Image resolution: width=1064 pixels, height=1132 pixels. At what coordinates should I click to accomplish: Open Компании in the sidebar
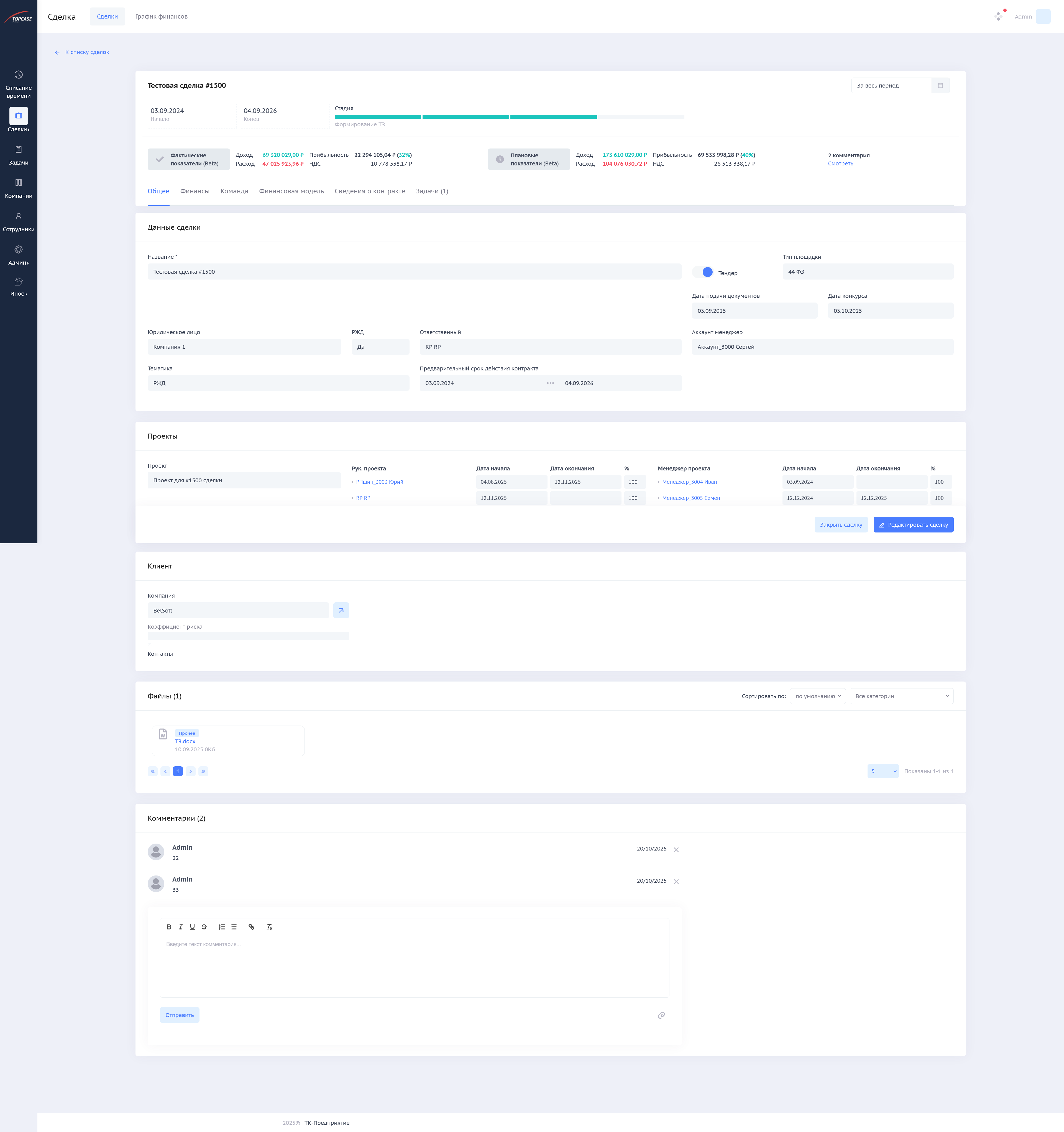[x=18, y=188]
